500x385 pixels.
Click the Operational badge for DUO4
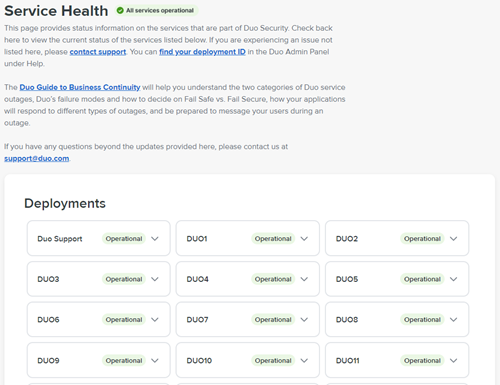coord(273,279)
